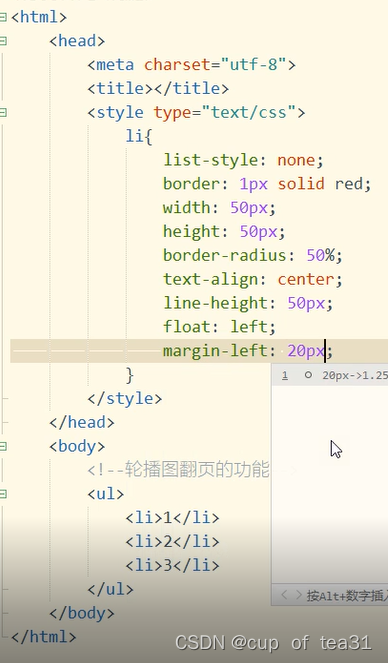Click the float: left; declaration

click(x=219, y=327)
